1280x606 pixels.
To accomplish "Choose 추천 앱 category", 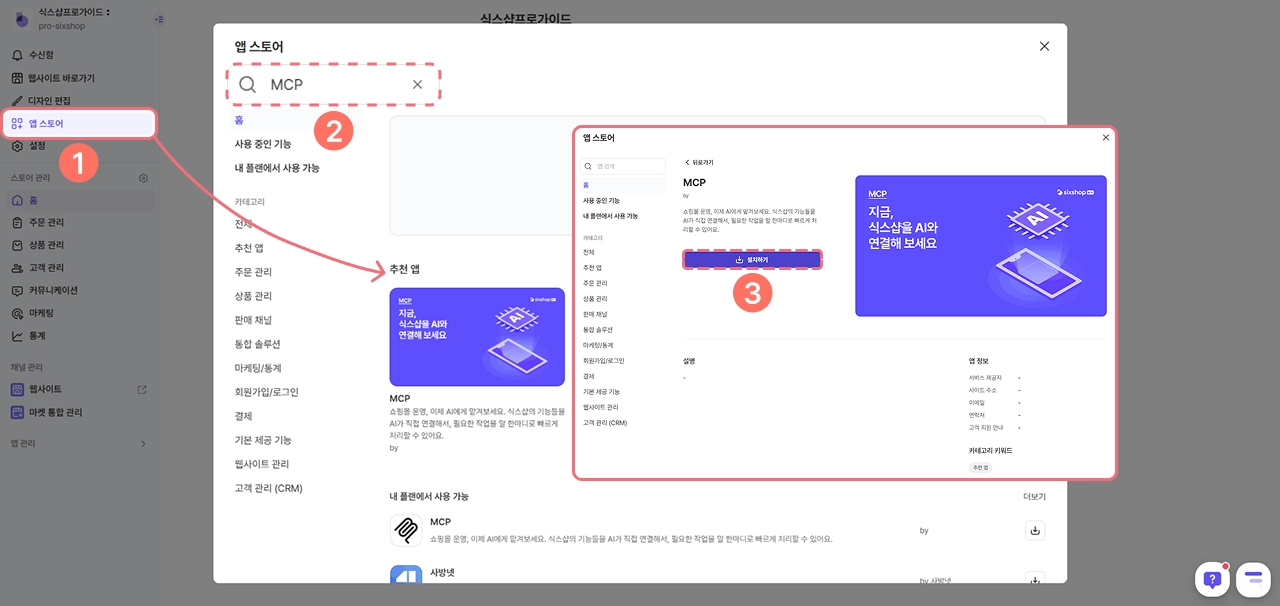I will [x=249, y=248].
